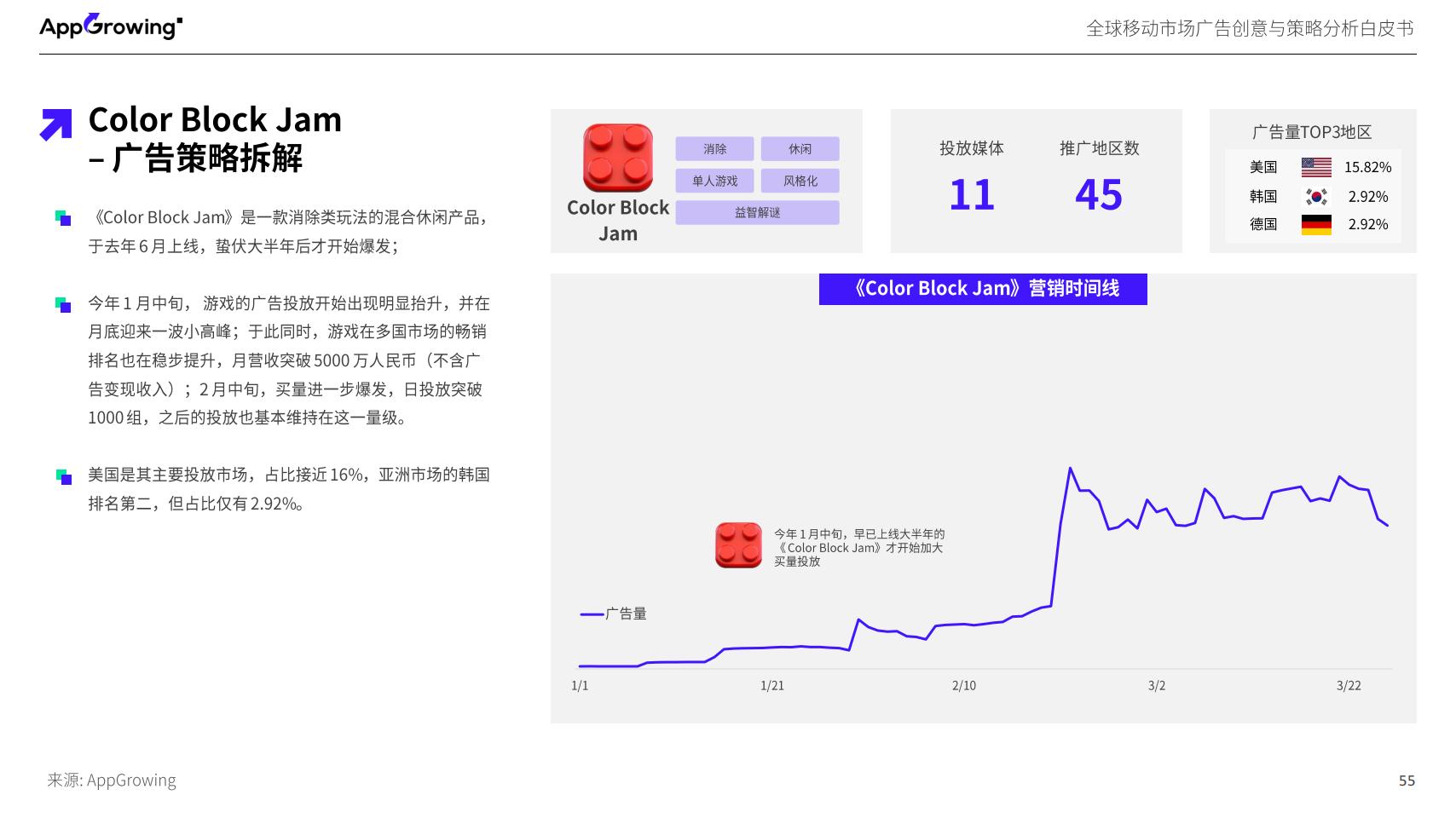The image size is (1456, 818).
Task: Click the chart annotation 今年1月中旬，早已上线大半年的
Action: 859,534
